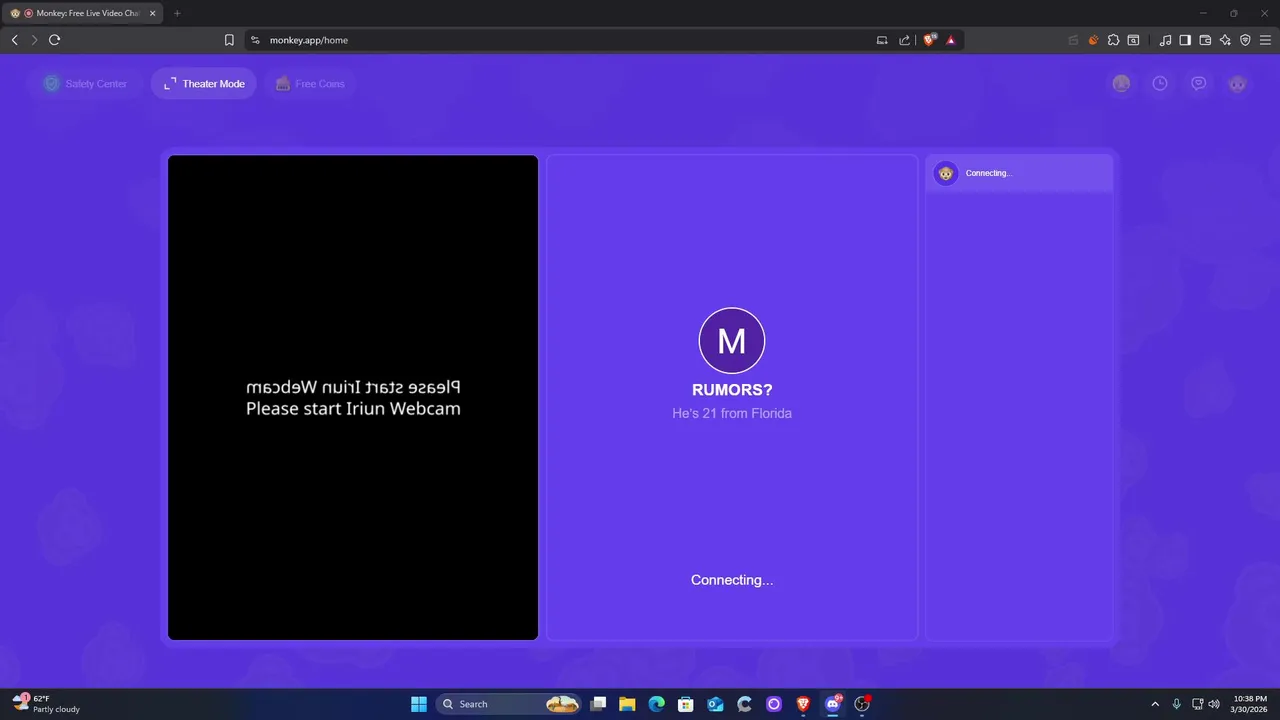Click the local webcam preview panel
1280x720 pixels.
point(353,397)
